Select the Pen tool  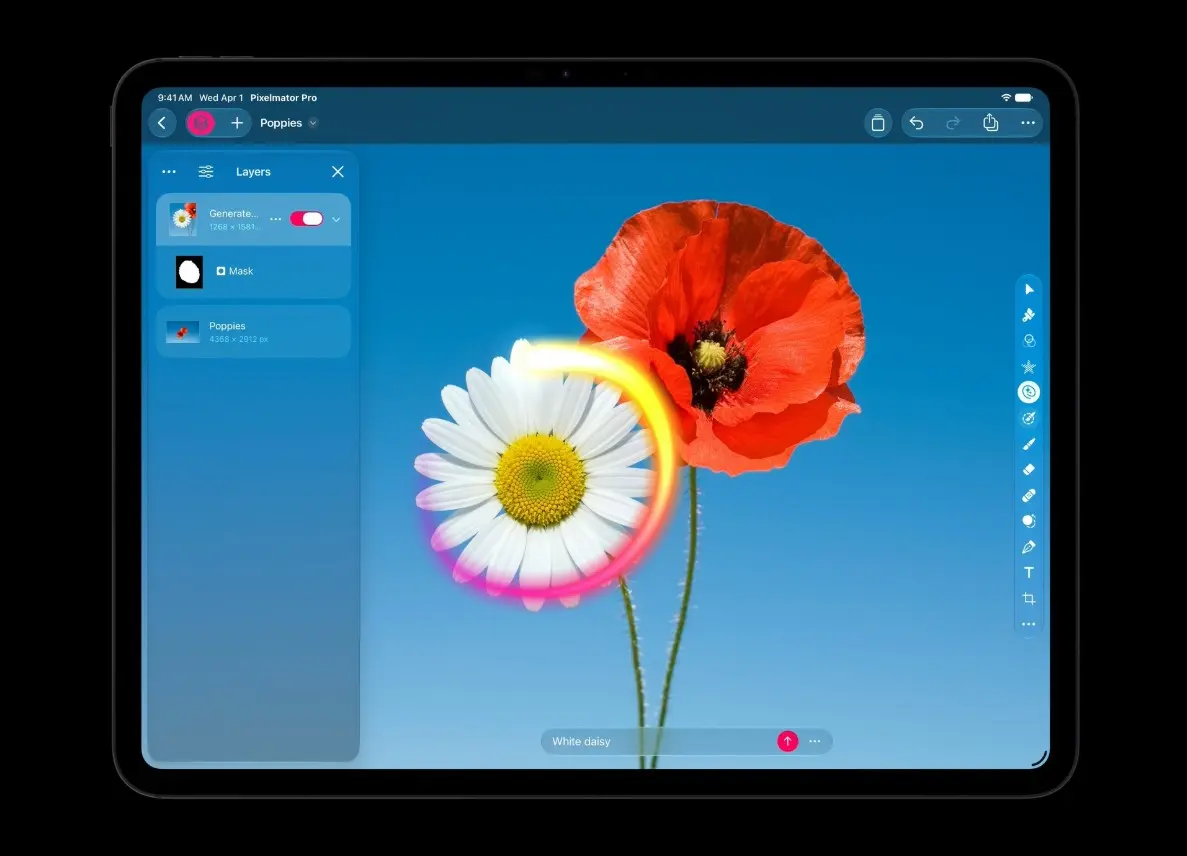coord(1029,546)
